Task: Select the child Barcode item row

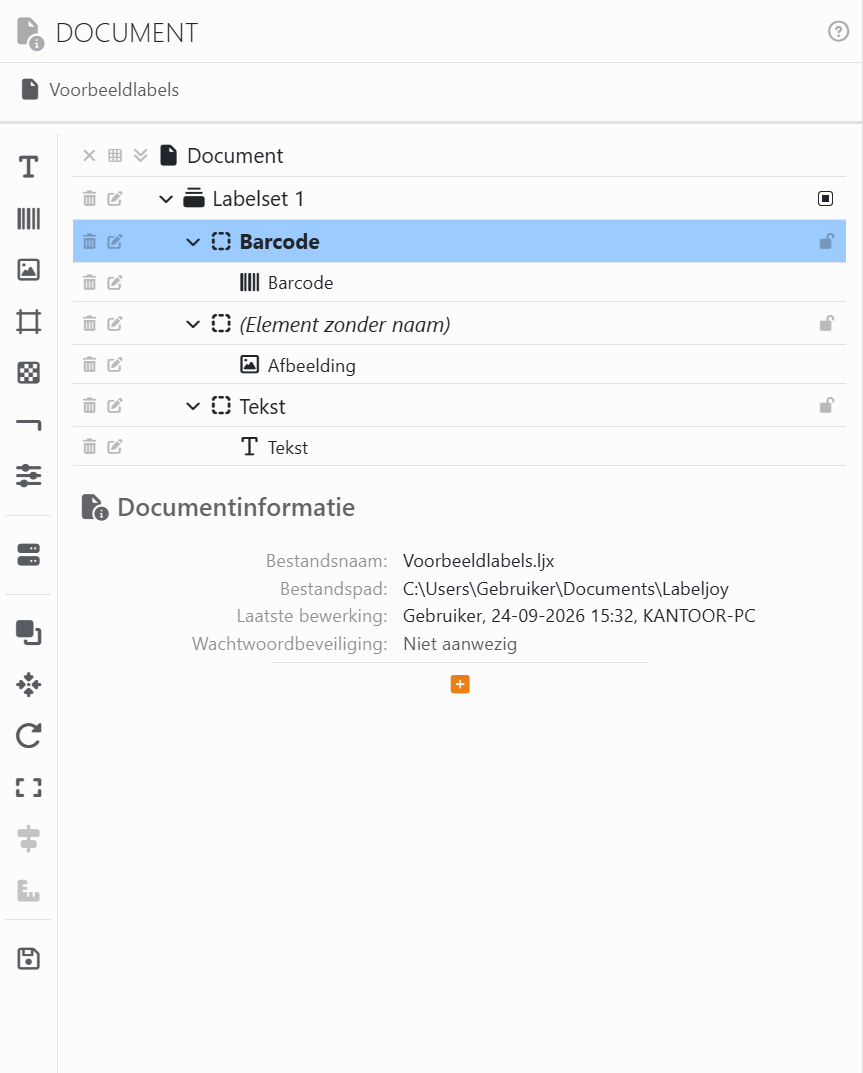Action: pyautogui.click(x=459, y=282)
